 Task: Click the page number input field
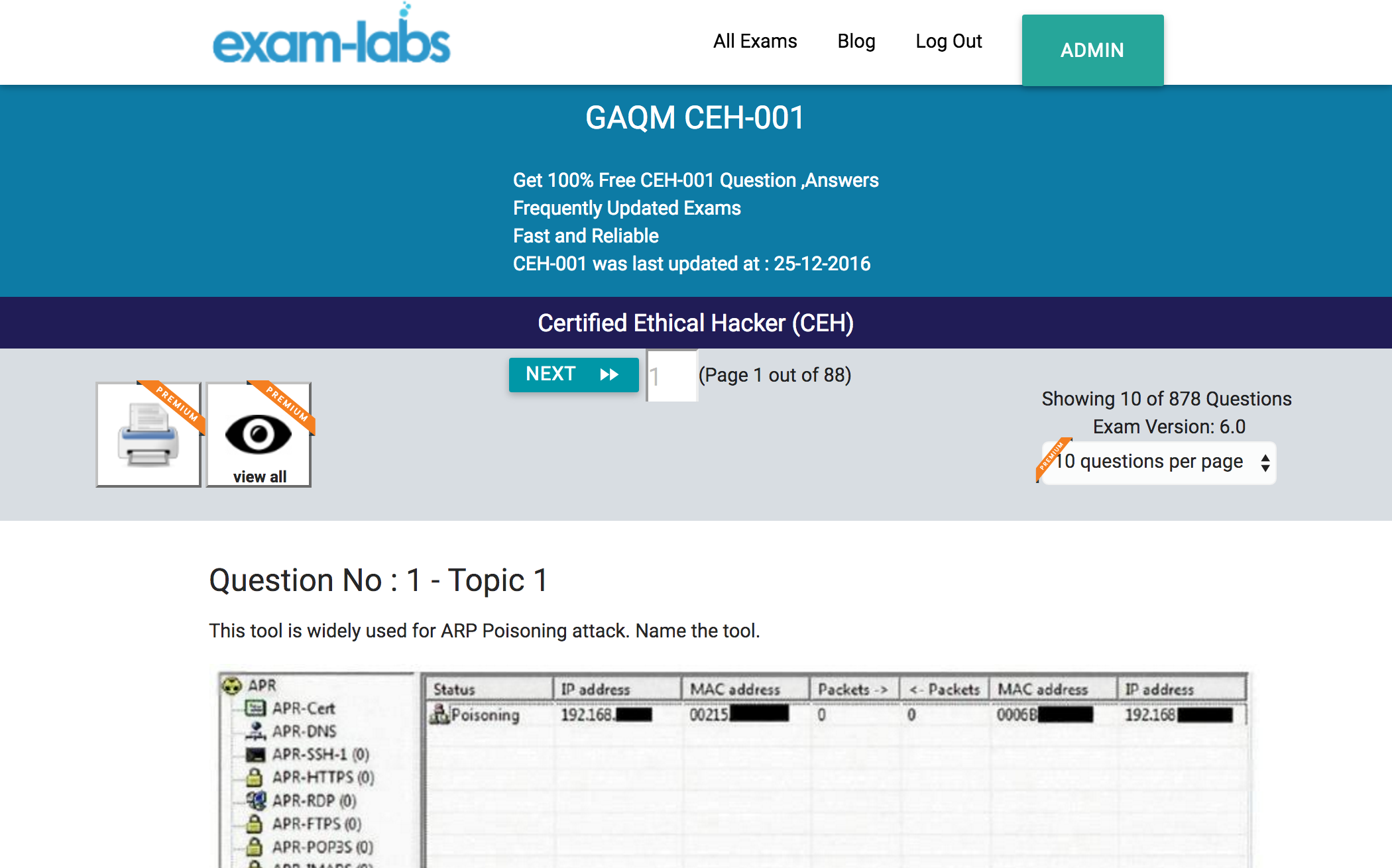pos(671,376)
